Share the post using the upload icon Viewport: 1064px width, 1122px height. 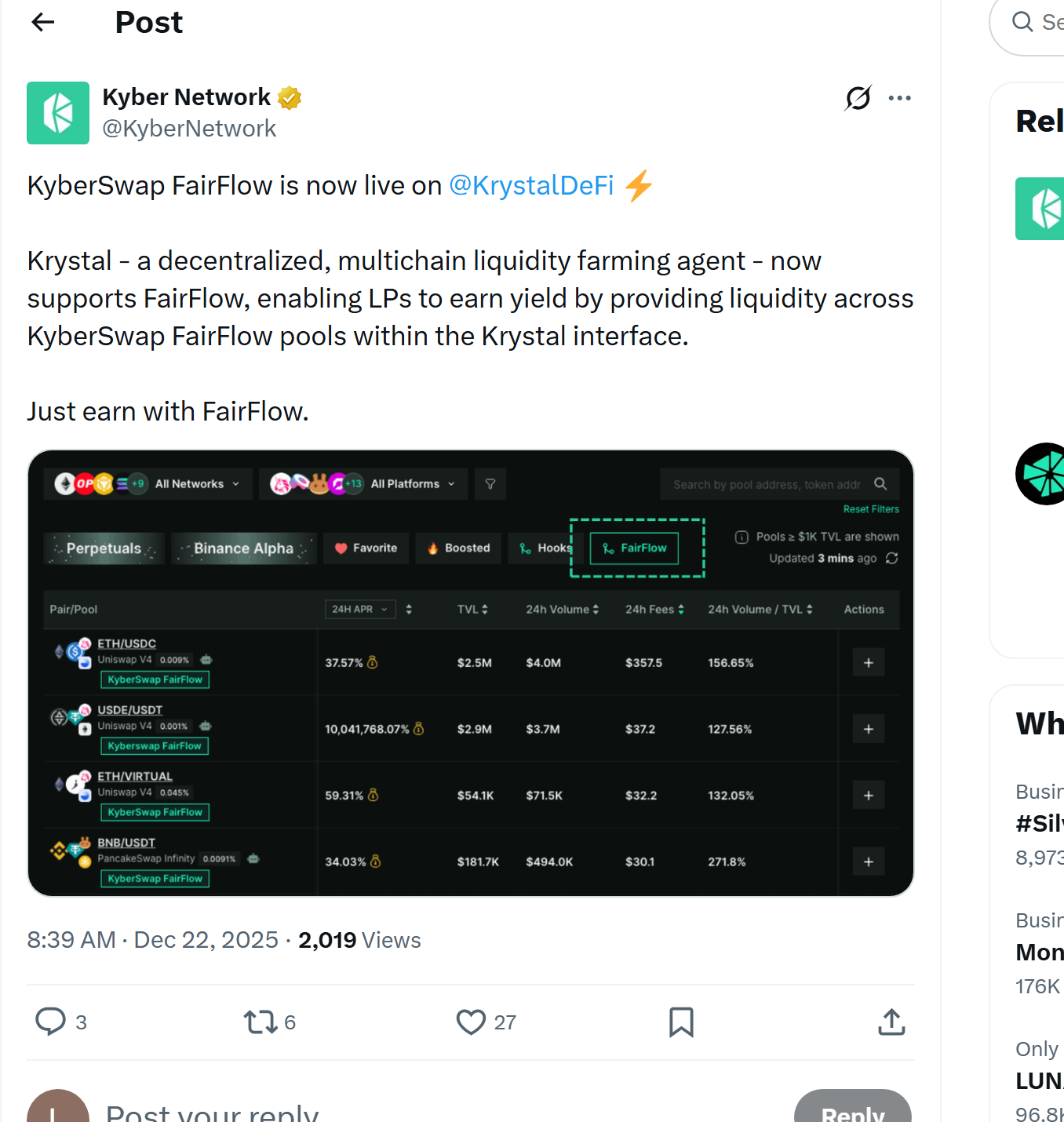pos(891,1022)
